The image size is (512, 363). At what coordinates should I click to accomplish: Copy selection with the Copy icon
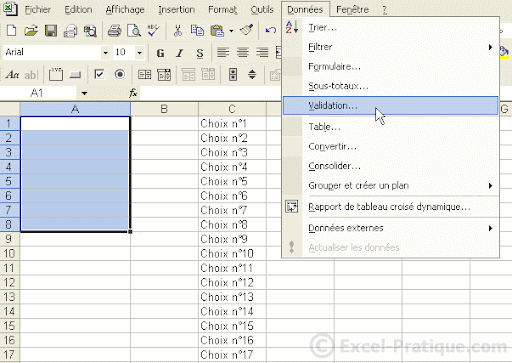(x=197, y=31)
